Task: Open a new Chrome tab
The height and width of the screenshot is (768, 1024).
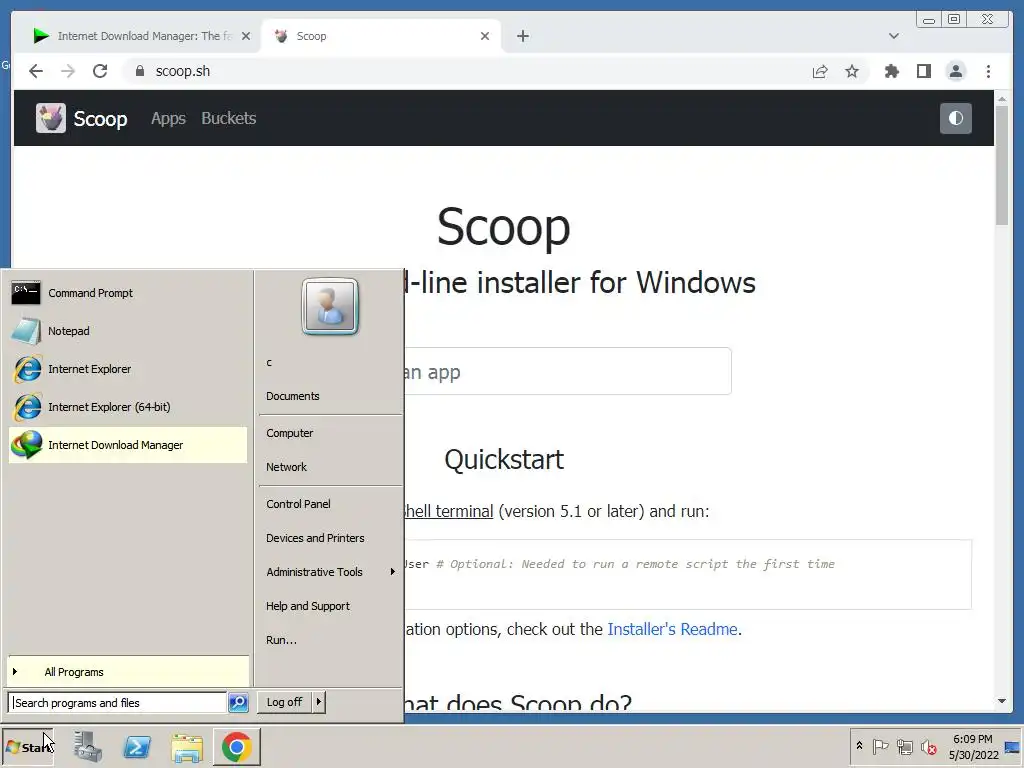Action: 522,36
